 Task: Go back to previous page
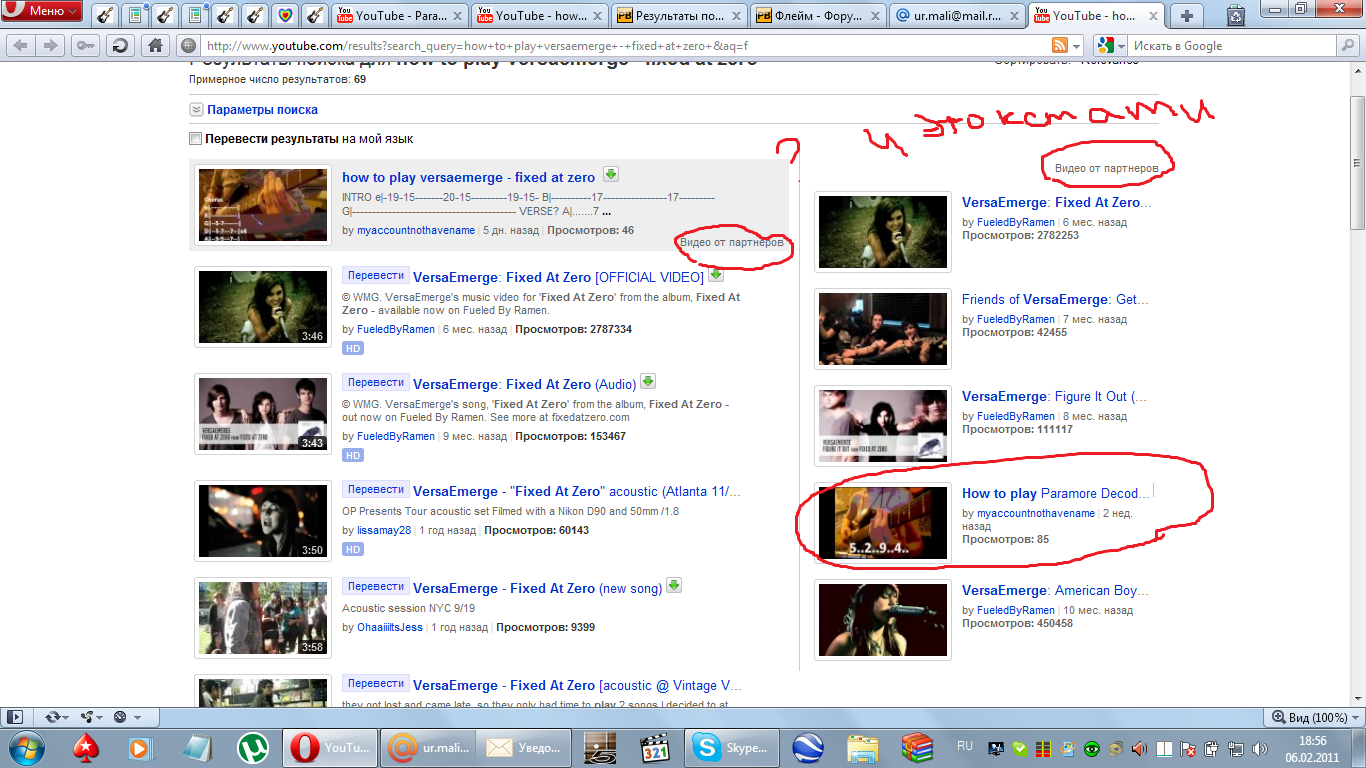pos(21,46)
